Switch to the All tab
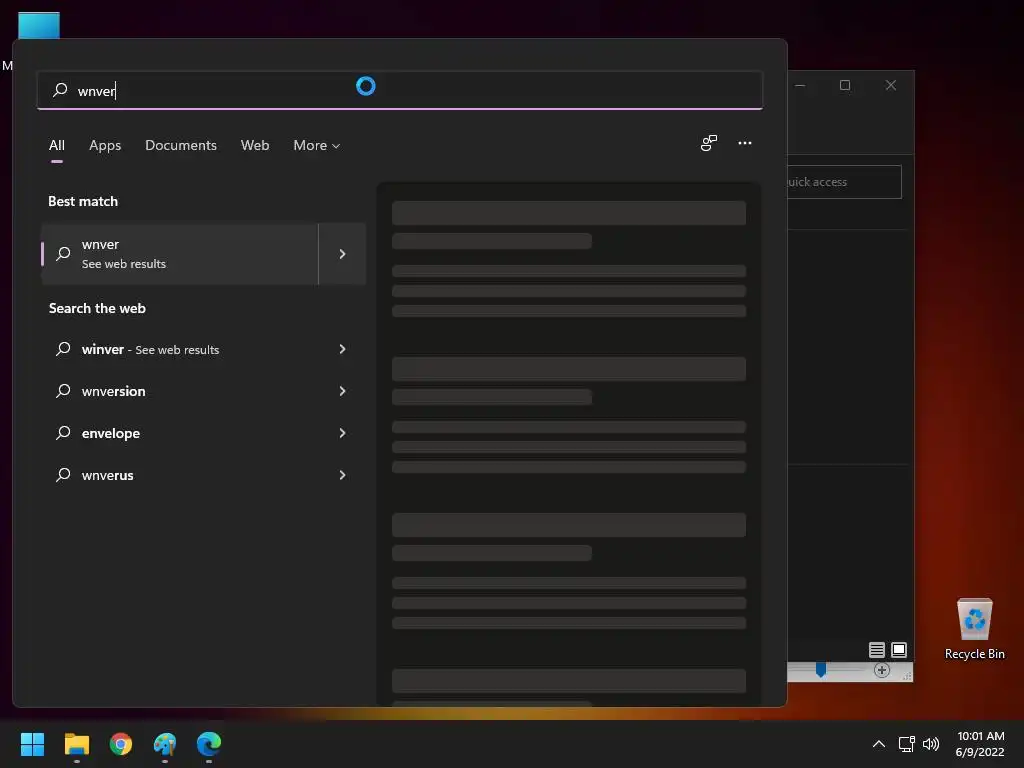 (x=57, y=145)
